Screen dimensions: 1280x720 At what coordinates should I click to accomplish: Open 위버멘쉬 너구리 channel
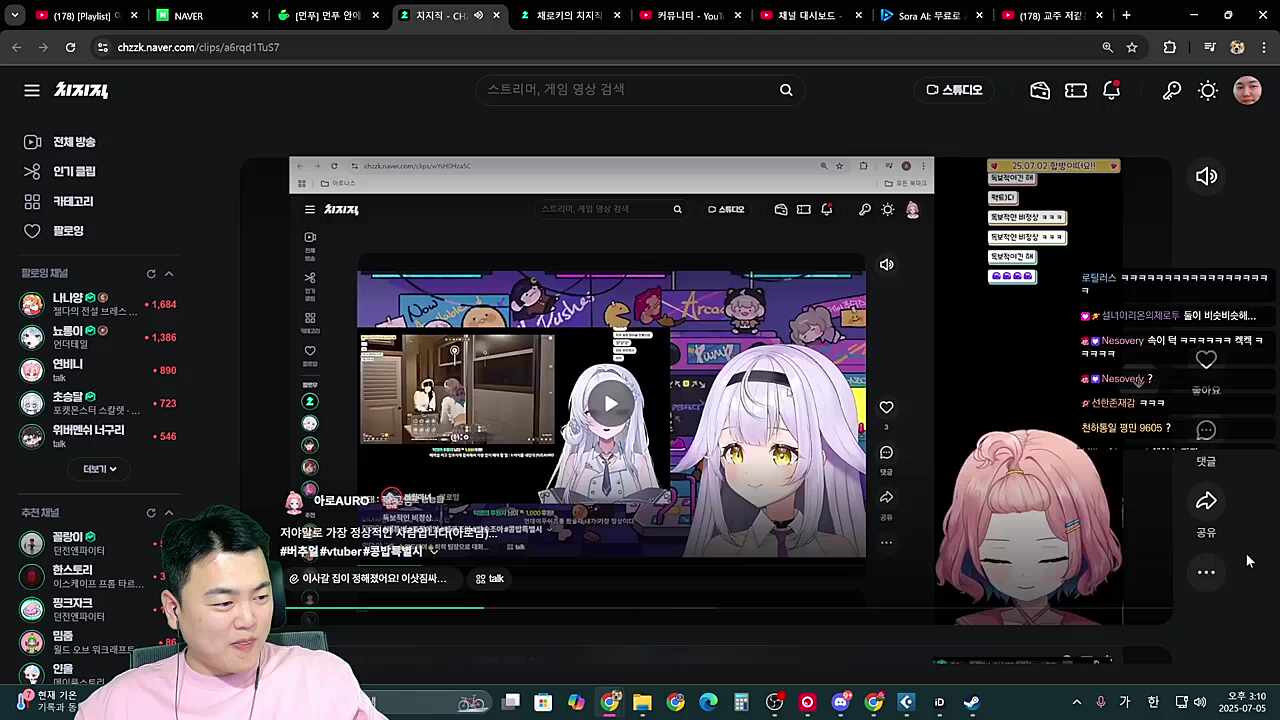[98, 436]
